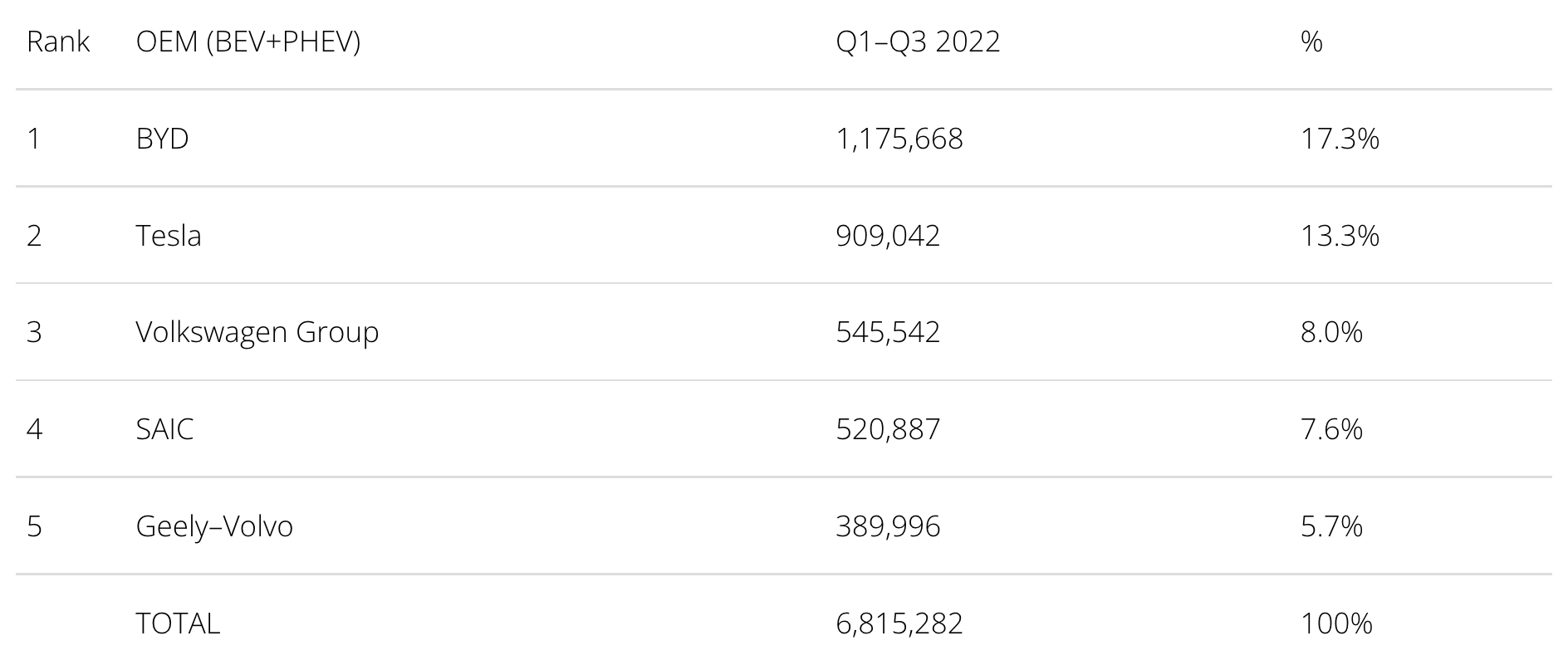The height and width of the screenshot is (665, 1568).
Task: Select Tesla's sales figure 909,042
Action: (x=888, y=236)
